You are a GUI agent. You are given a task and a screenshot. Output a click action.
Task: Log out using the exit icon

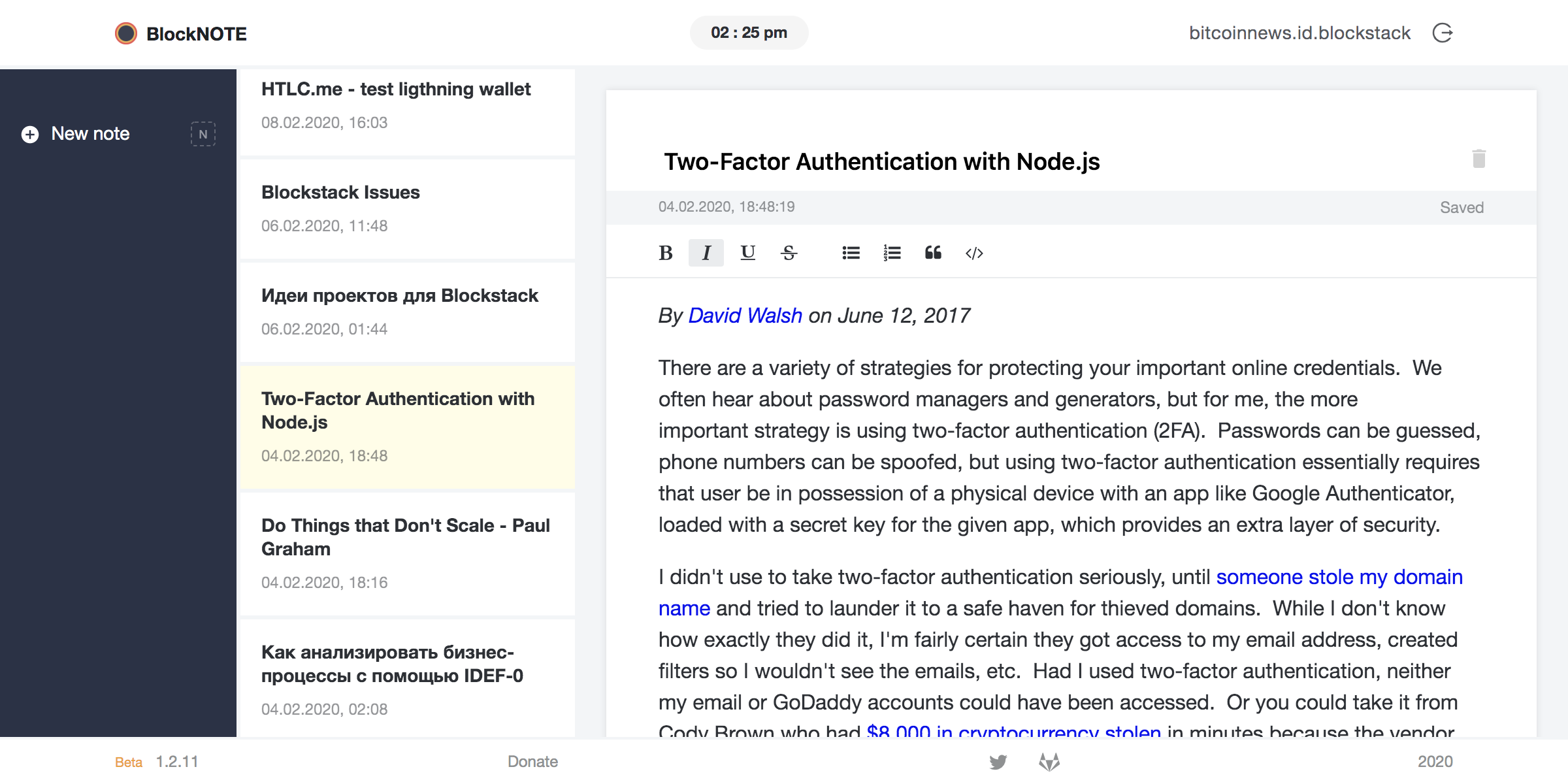[1443, 33]
